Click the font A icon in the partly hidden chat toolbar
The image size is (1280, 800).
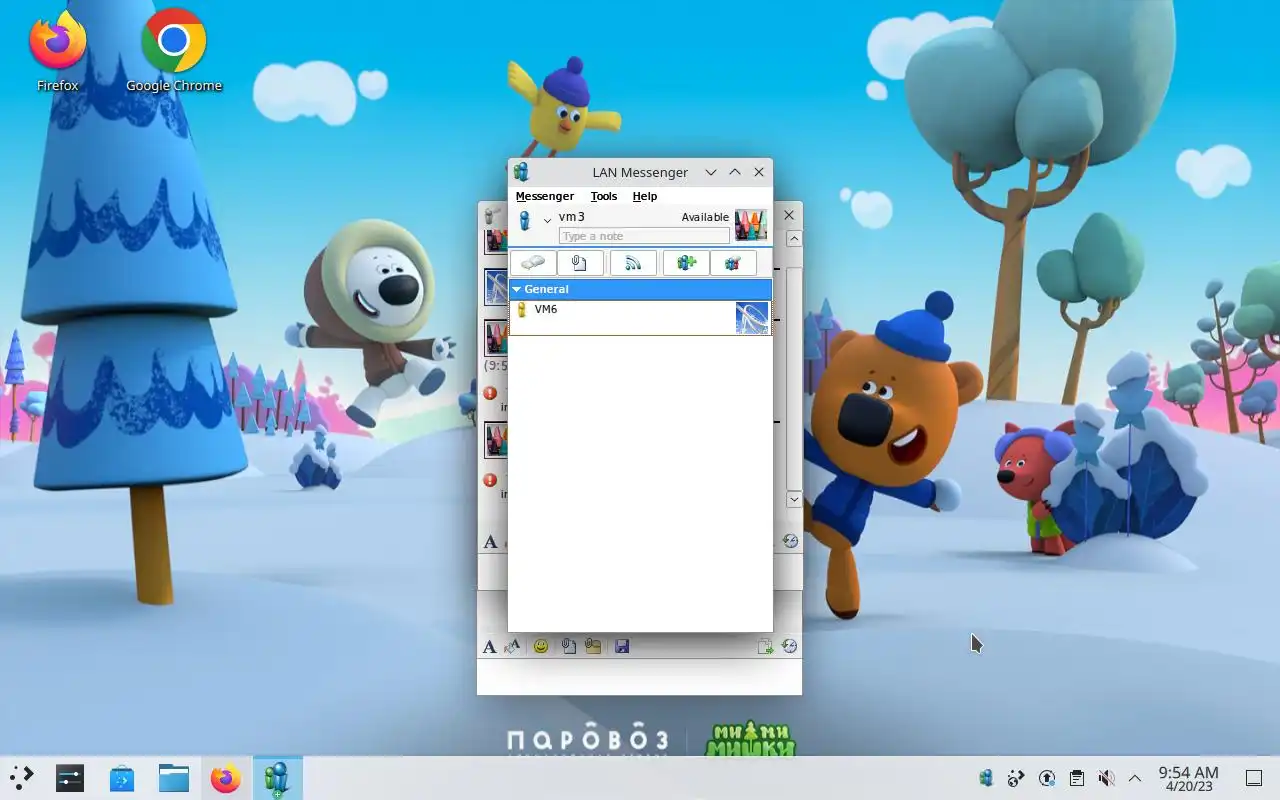pyautogui.click(x=490, y=542)
